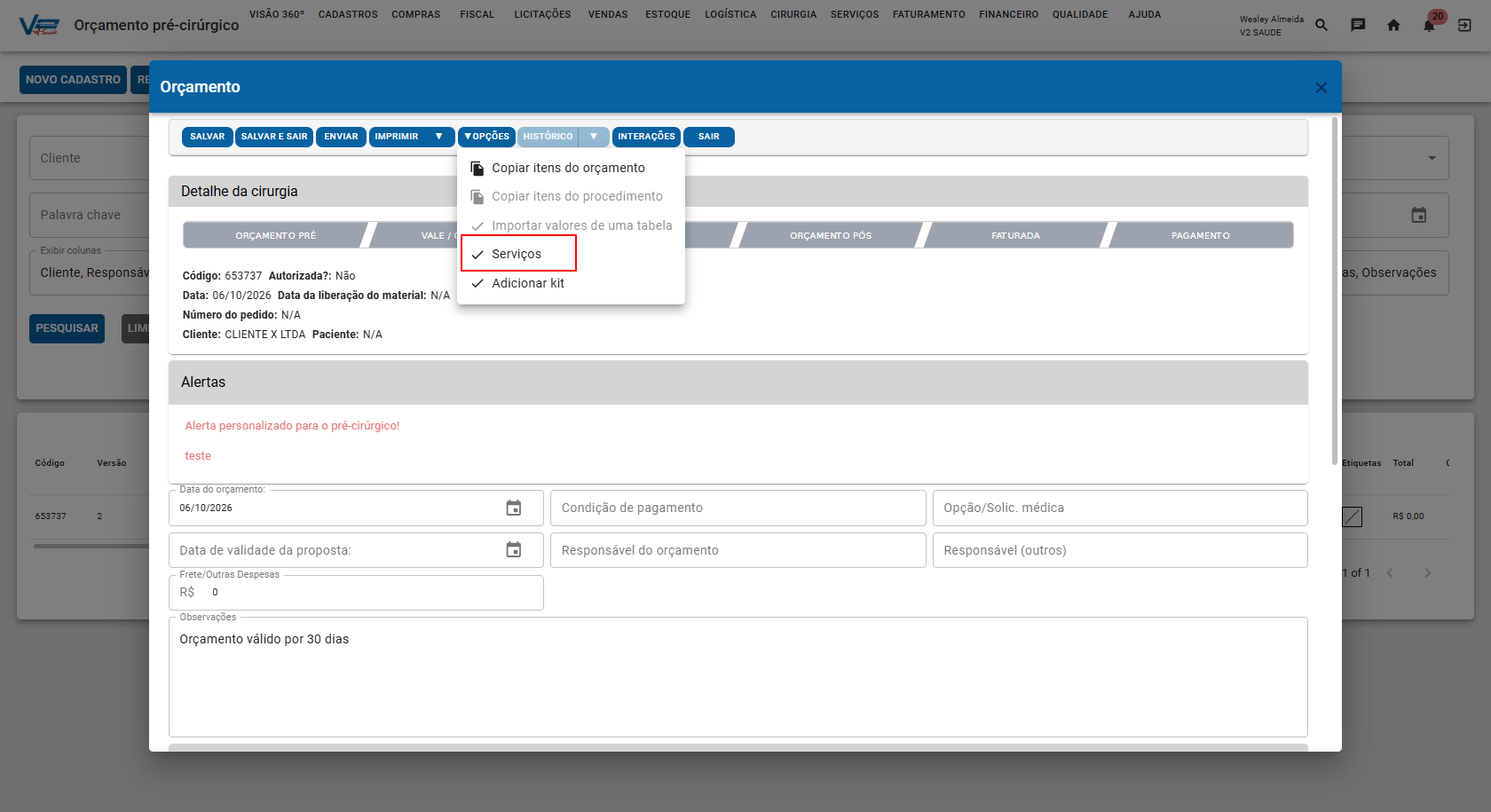This screenshot has height=812, width=1491.
Task: Open the global search magnifier icon
Action: point(1321,25)
